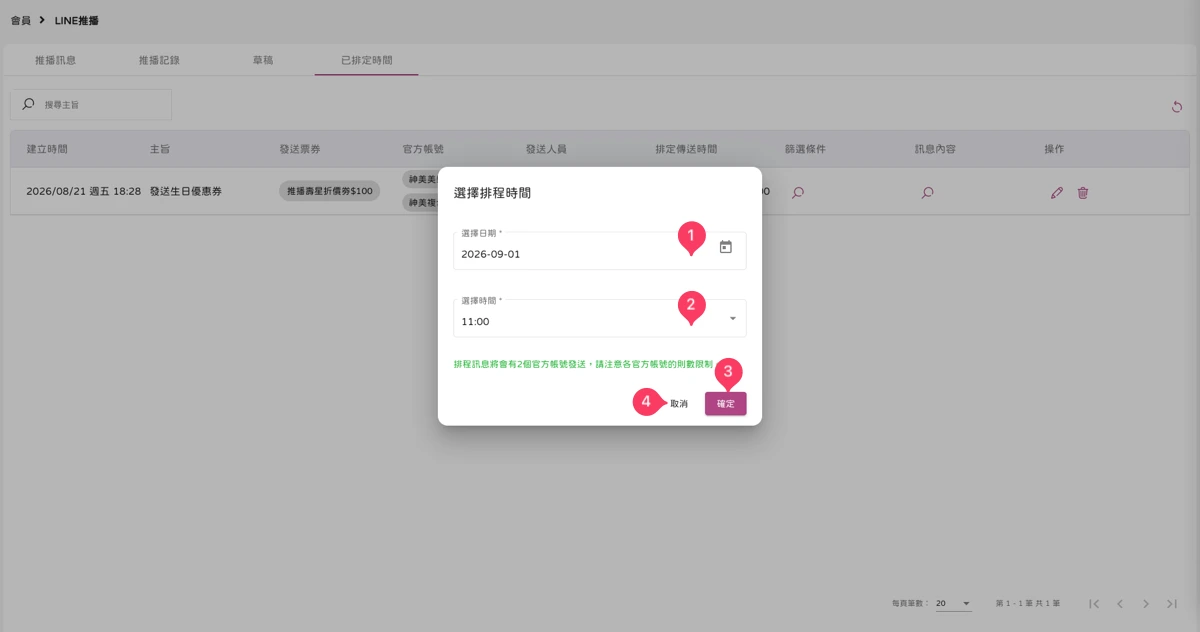
Task: Switch to the 推播訊息 tab
Action: point(55,60)
